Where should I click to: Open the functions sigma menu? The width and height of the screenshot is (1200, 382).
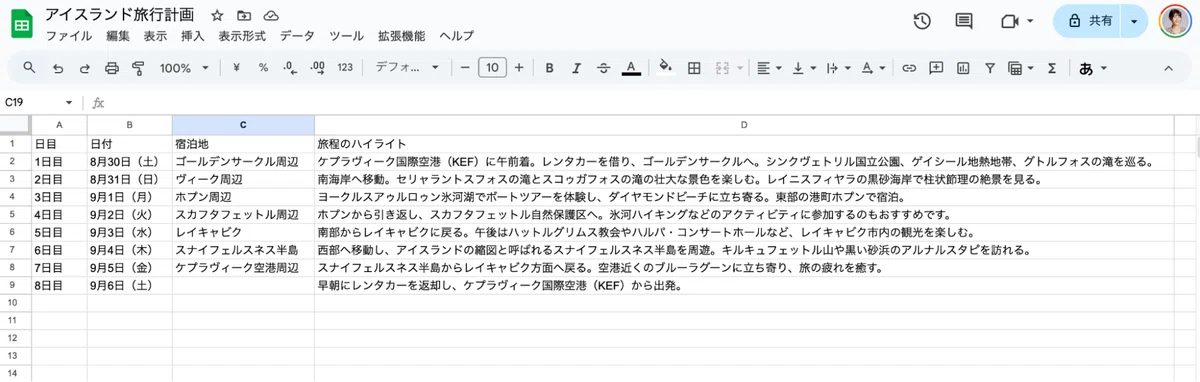(1052, 68)
